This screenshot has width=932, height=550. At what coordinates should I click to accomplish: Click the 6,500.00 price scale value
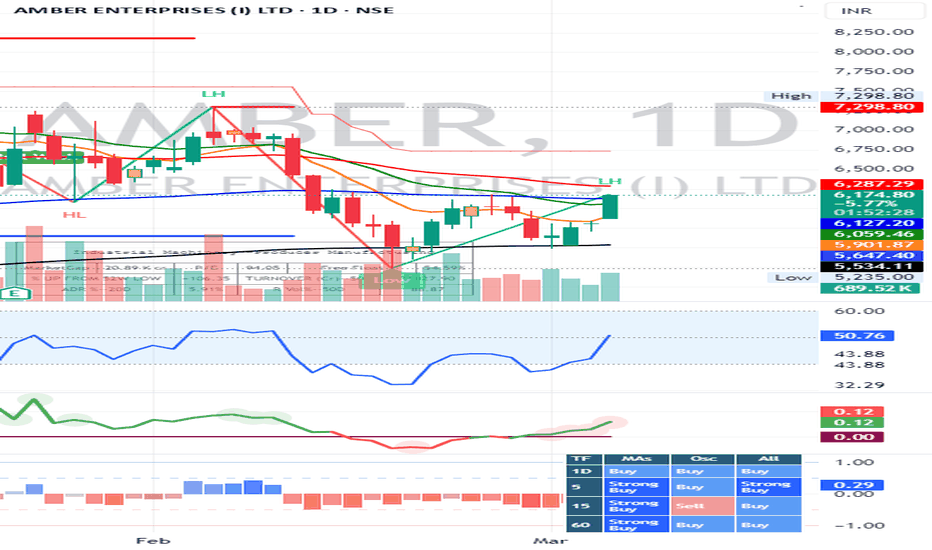(x=874, y=169)
